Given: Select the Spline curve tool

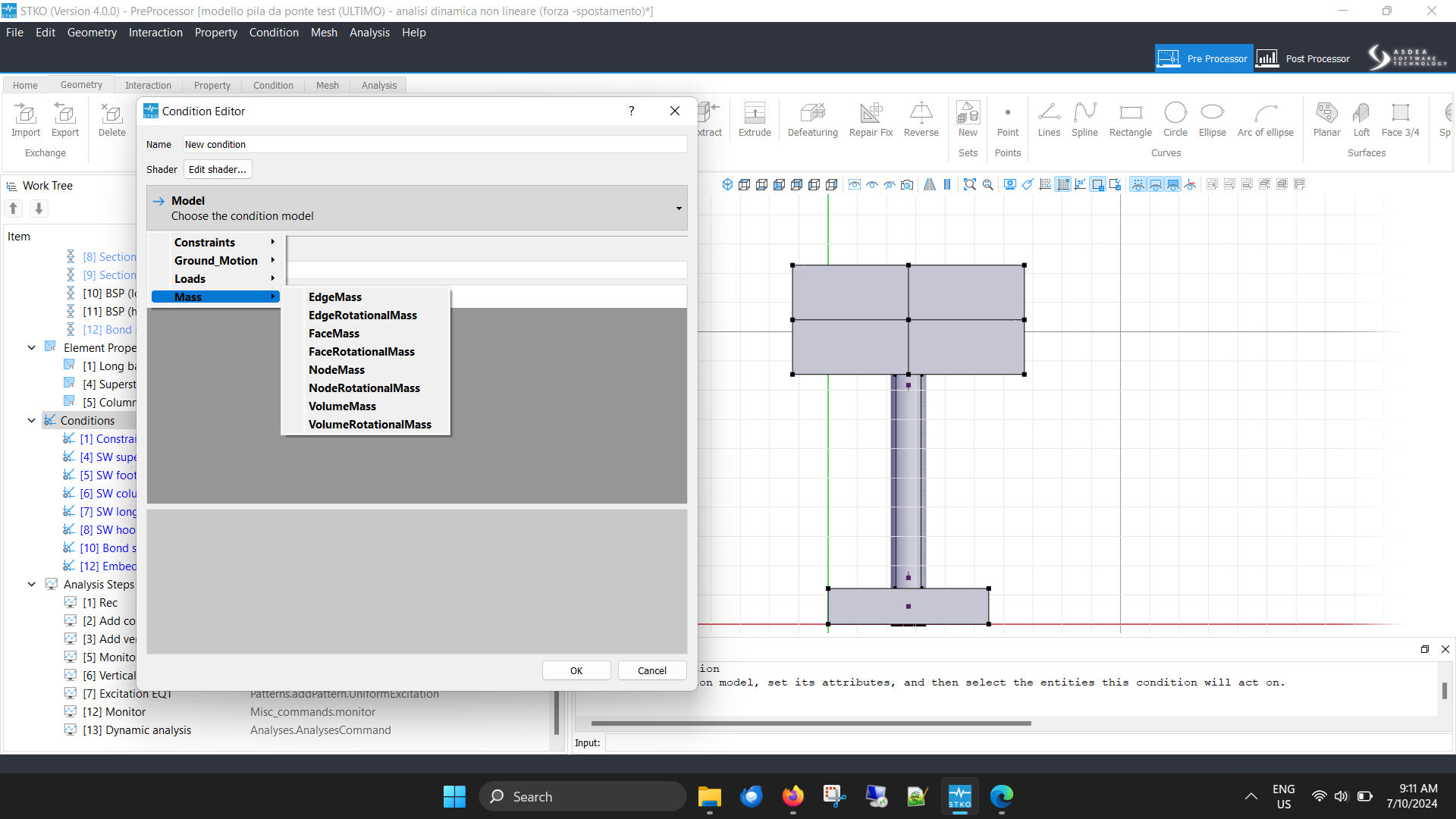Looking at the screenshot, I should click(1084, 120).
